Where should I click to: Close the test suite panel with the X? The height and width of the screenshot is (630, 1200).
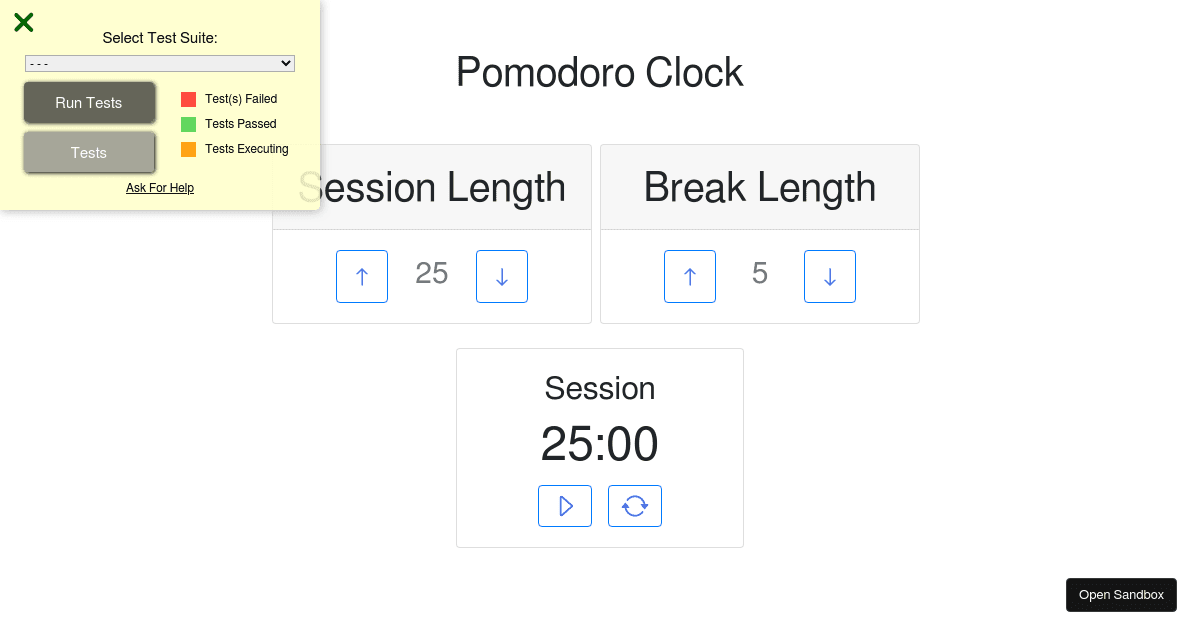point(23,22)
